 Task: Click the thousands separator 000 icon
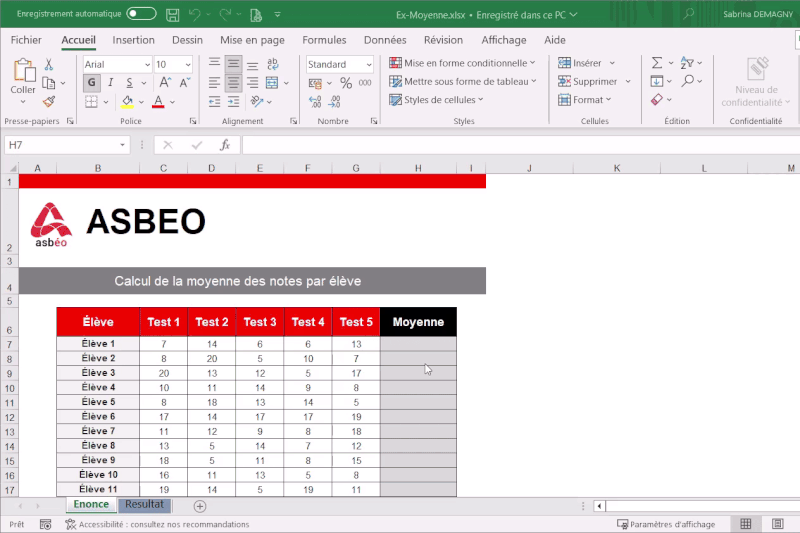pos(365,83)
